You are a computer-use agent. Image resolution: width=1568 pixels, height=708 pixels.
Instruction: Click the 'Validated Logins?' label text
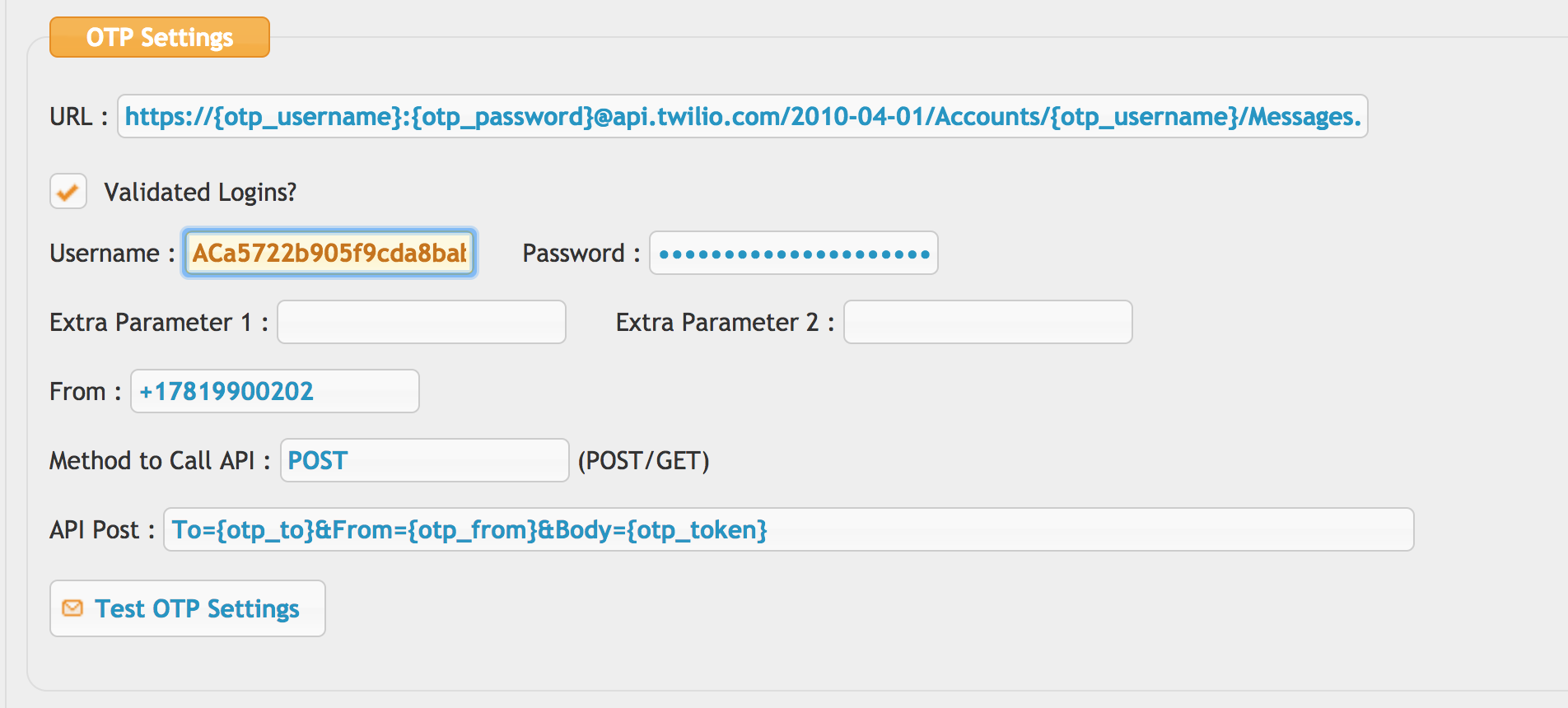click(200, 192)
